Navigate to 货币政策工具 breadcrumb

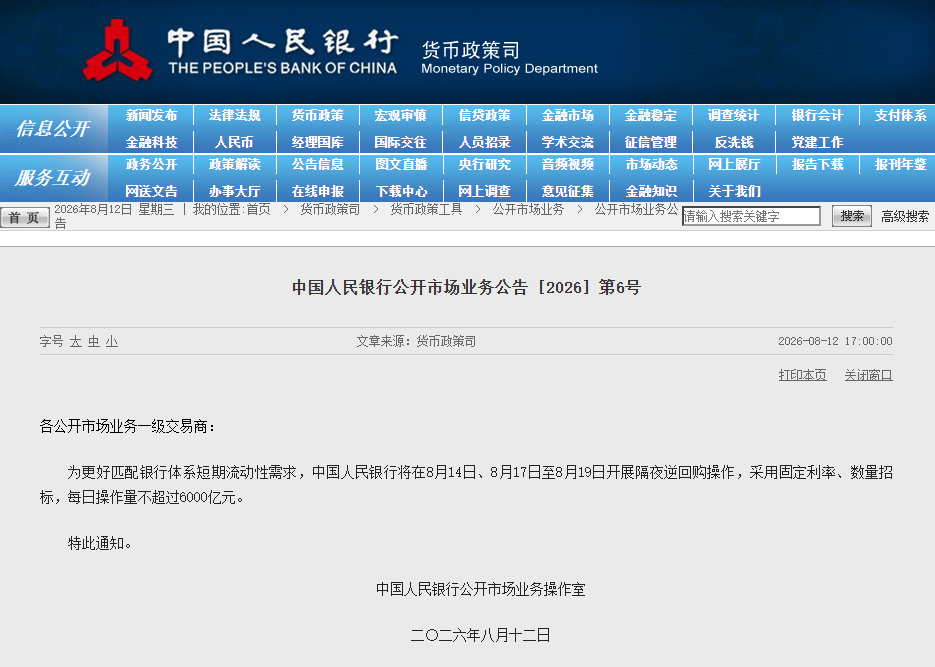click(426, 209)
